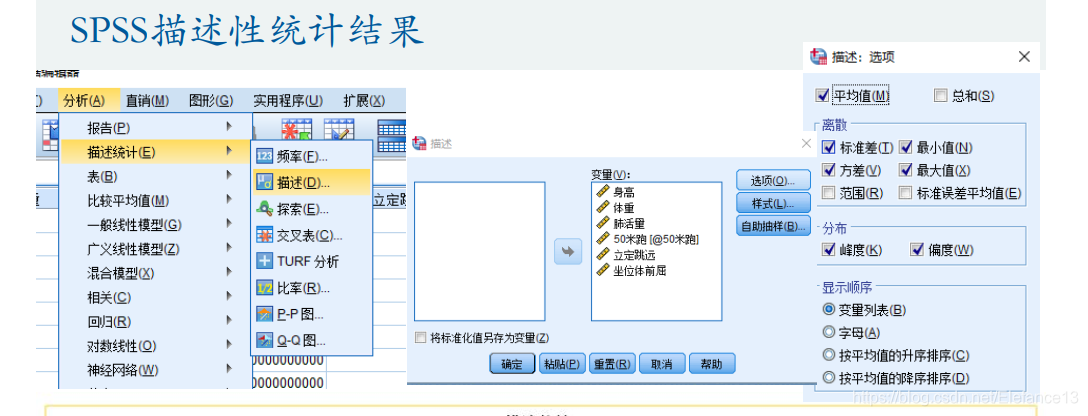Toggle the 最大值(X) checkbox
The height and width of the screenshot is (416, 1088).
click(x=906, y=170)
